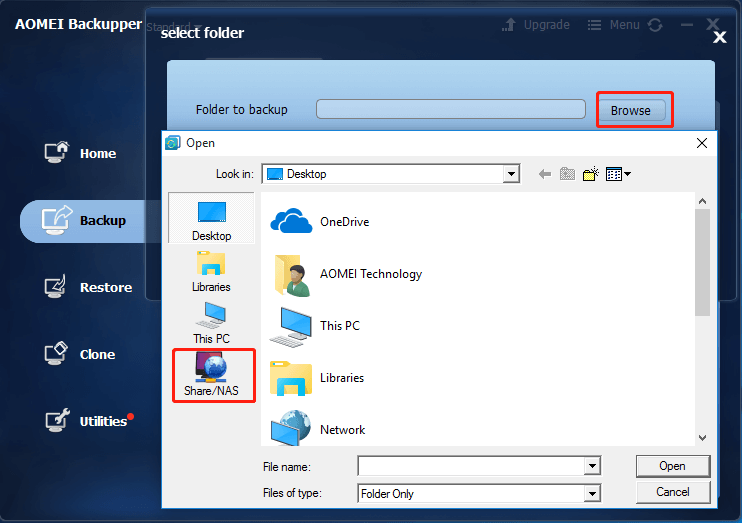Viewport: 742px width, 523px height.
Task: Create a new folder via toolbar icon
Action: (x=591, y=174)
